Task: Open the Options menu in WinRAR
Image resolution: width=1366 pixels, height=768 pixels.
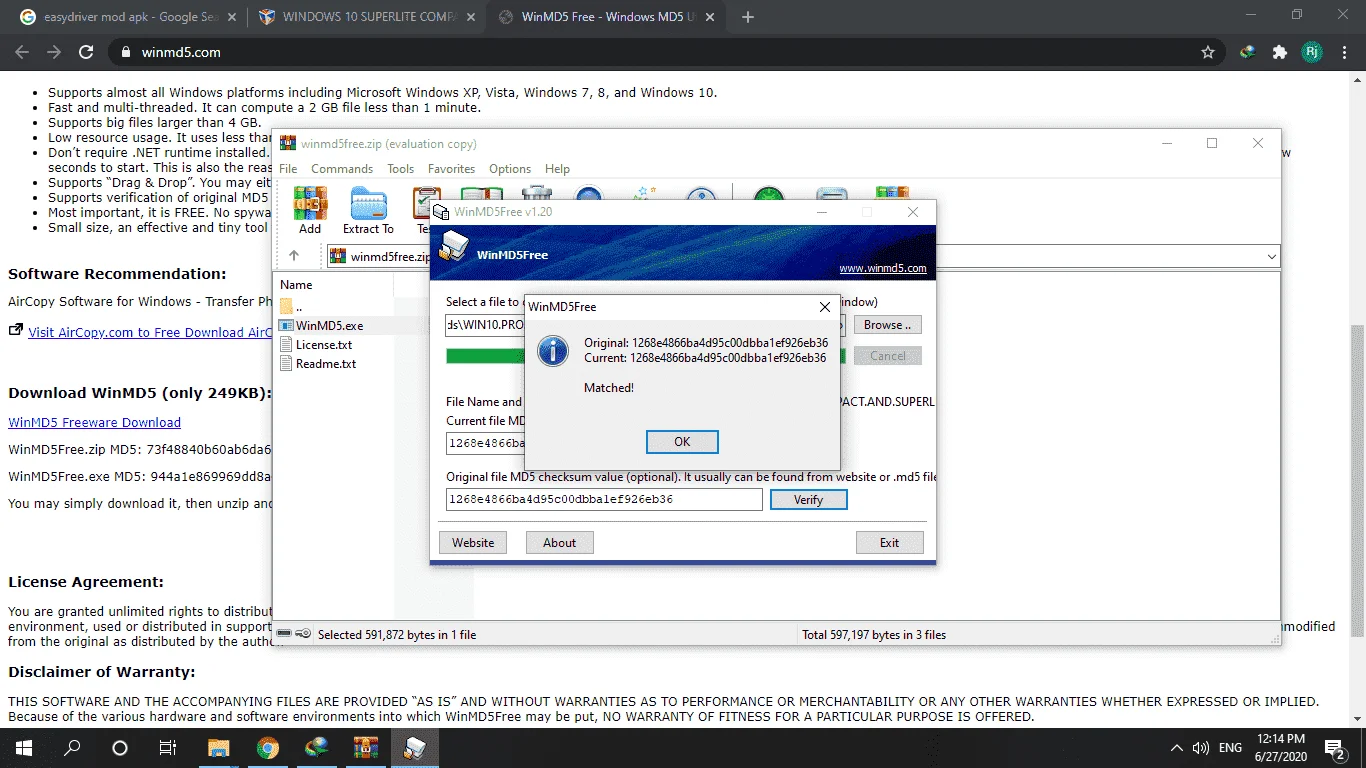Action: 510,169
